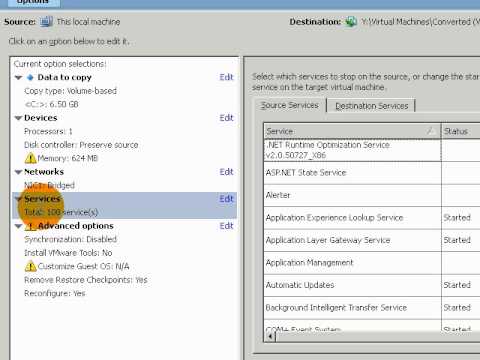Sort by the Service column header
This screenshot has height=360, width=480.
click(352, 131)
